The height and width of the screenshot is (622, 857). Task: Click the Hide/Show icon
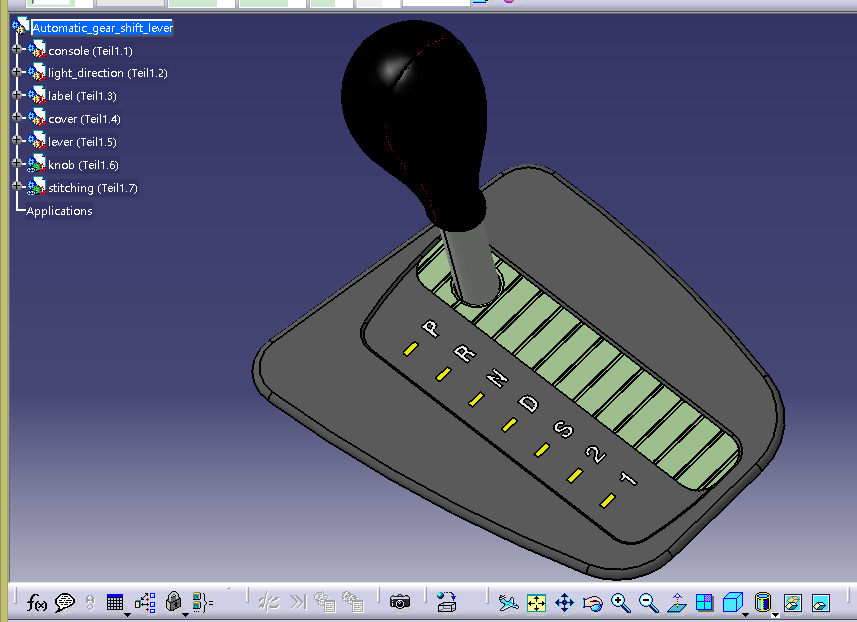793,603
